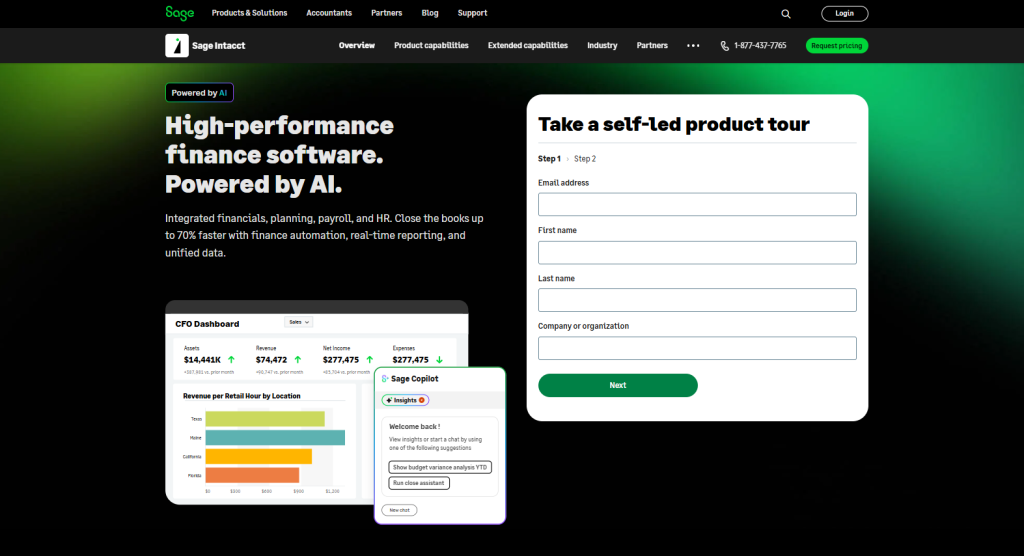
Task: Focus the Company or organization field
Action: tap(697, 348)
